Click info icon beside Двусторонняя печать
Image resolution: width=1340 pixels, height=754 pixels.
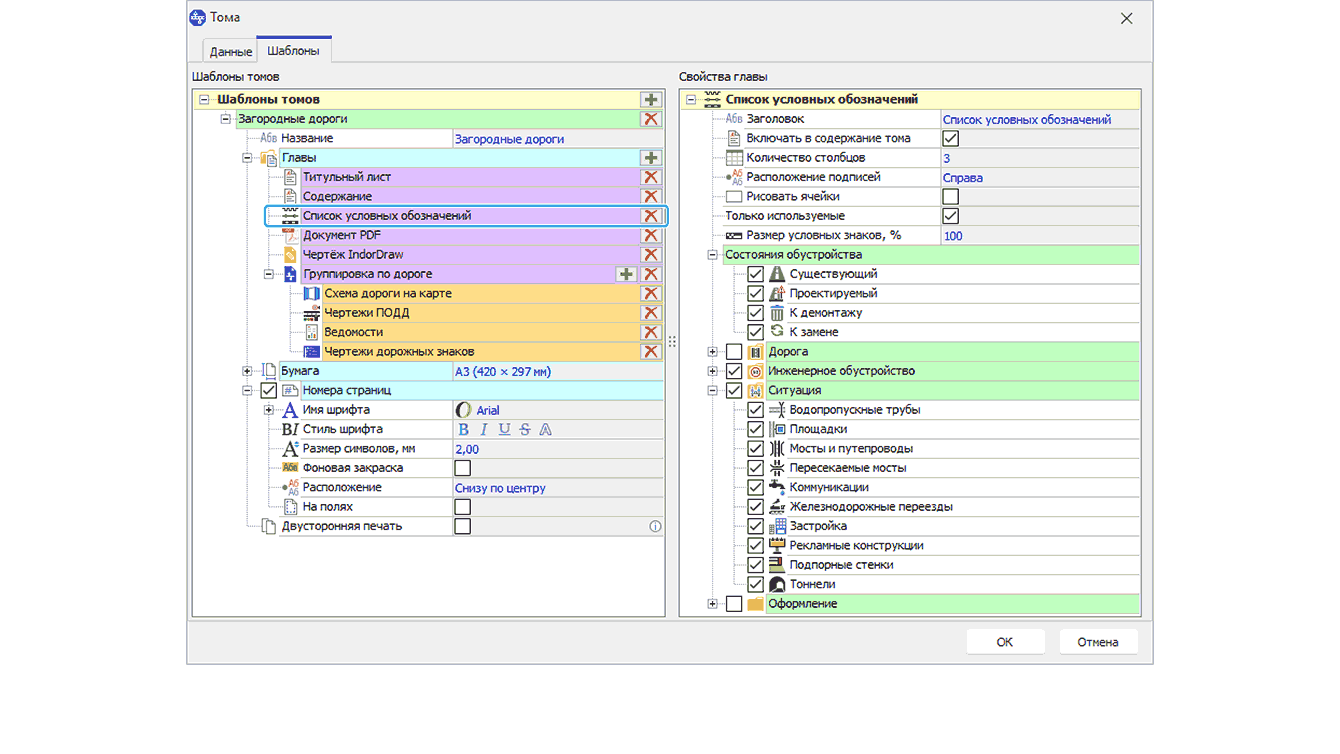(655, 526)
